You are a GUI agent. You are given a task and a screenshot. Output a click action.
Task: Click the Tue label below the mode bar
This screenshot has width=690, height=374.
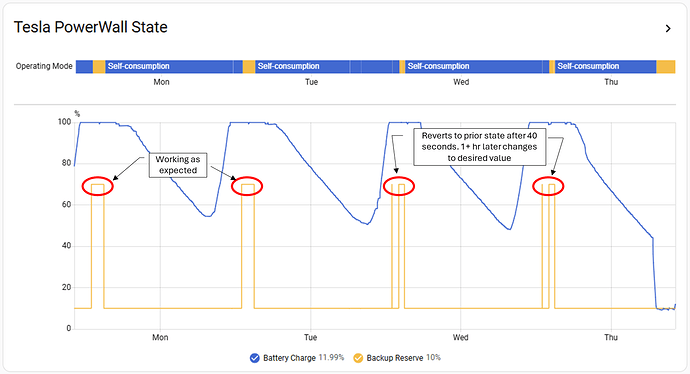pyautogui.click(x=312, y=82)
